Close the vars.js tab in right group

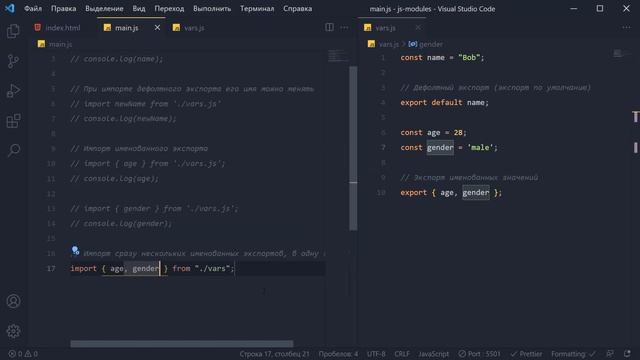click(x=418, y=27)
